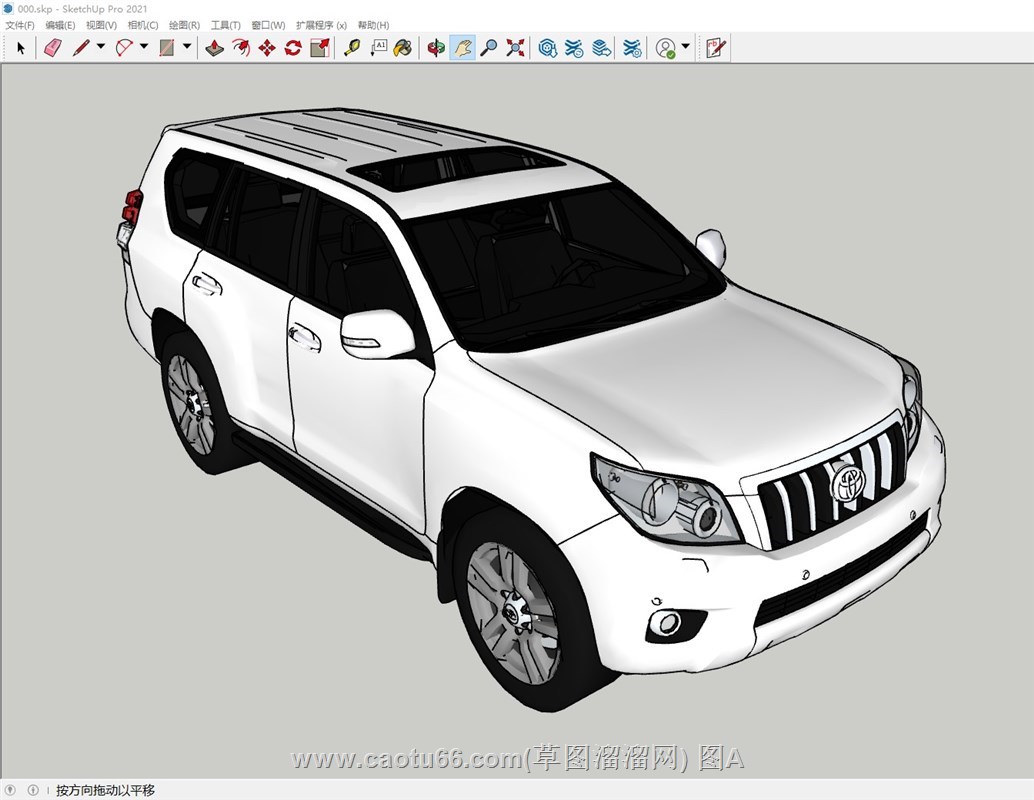The image size is (1034, 800).
Task: Toggle the Pan hand tool
Action: click(x=462, y=47)
